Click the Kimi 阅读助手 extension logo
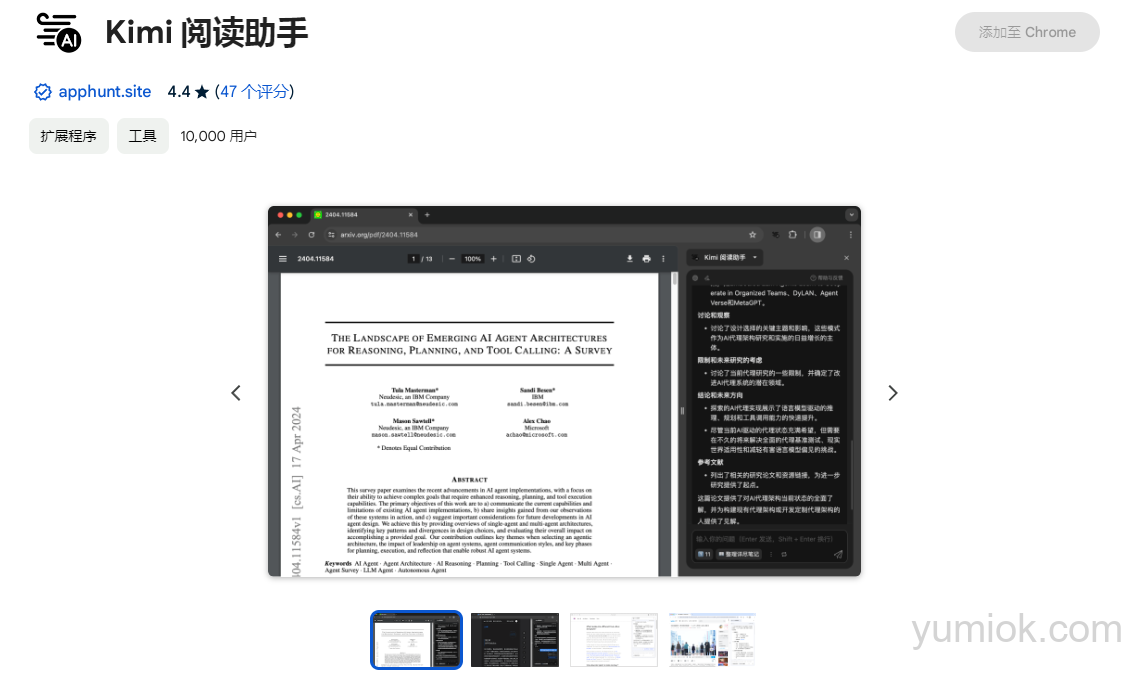 (59, 32)
